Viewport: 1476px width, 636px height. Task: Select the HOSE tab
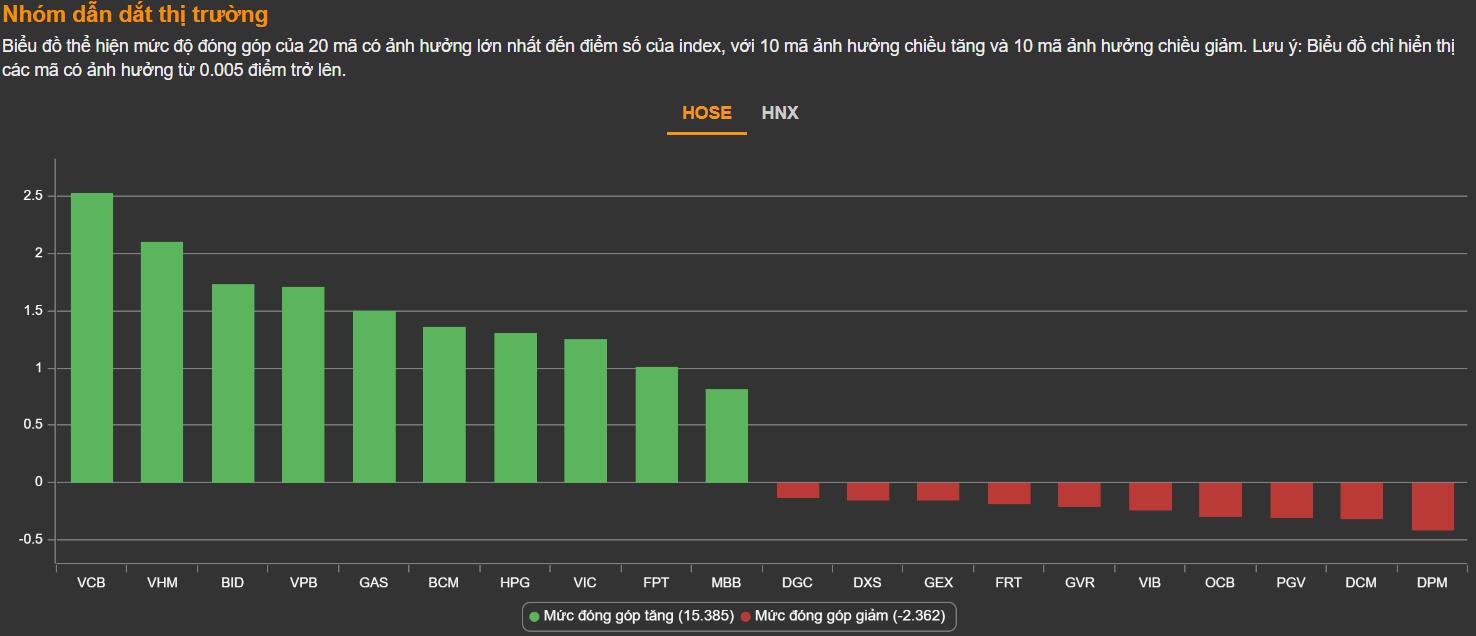pos(706,113)
